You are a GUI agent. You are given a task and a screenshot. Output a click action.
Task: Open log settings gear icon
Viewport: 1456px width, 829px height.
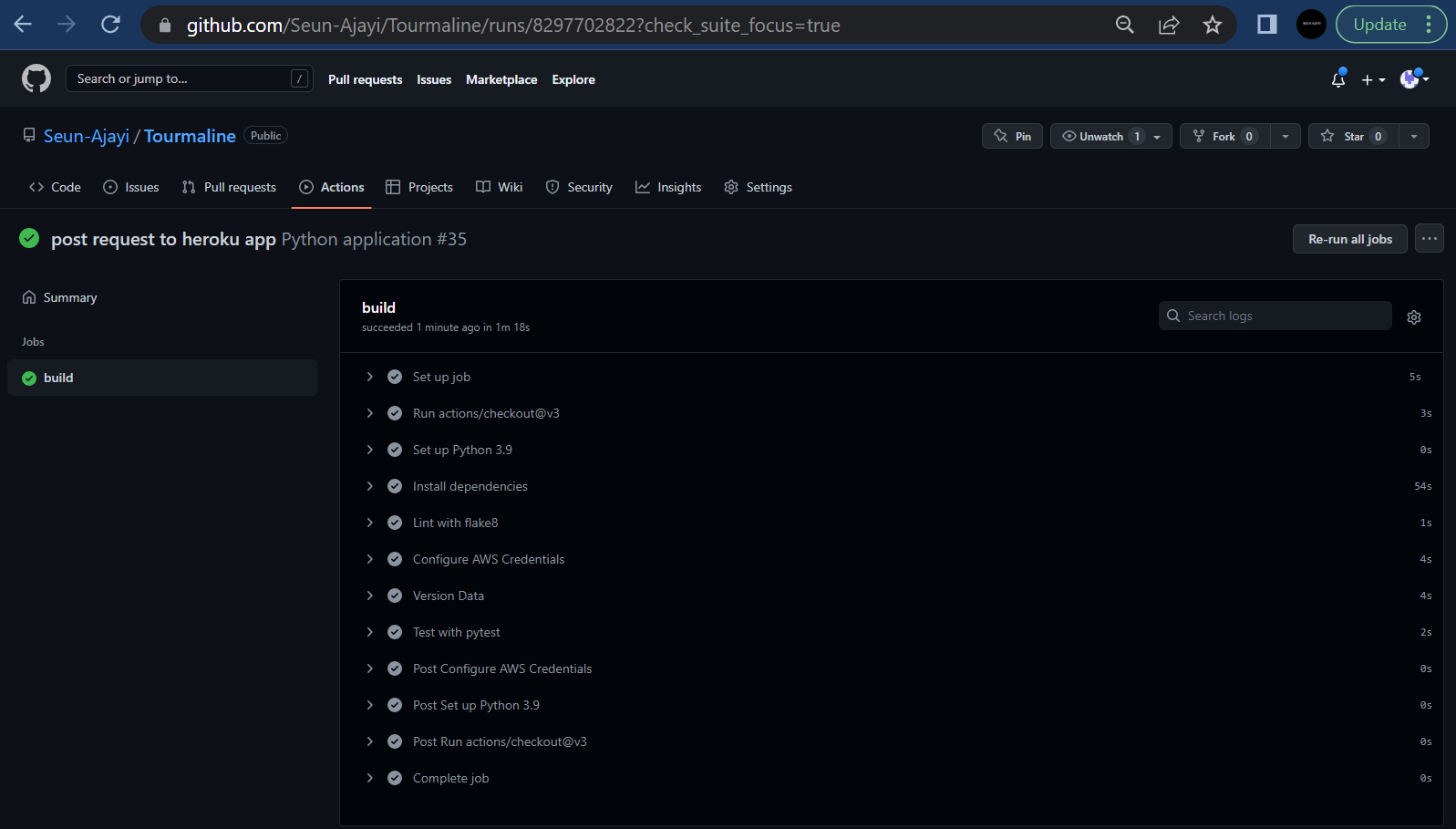pyautogui.click(x=1414, y=317)
